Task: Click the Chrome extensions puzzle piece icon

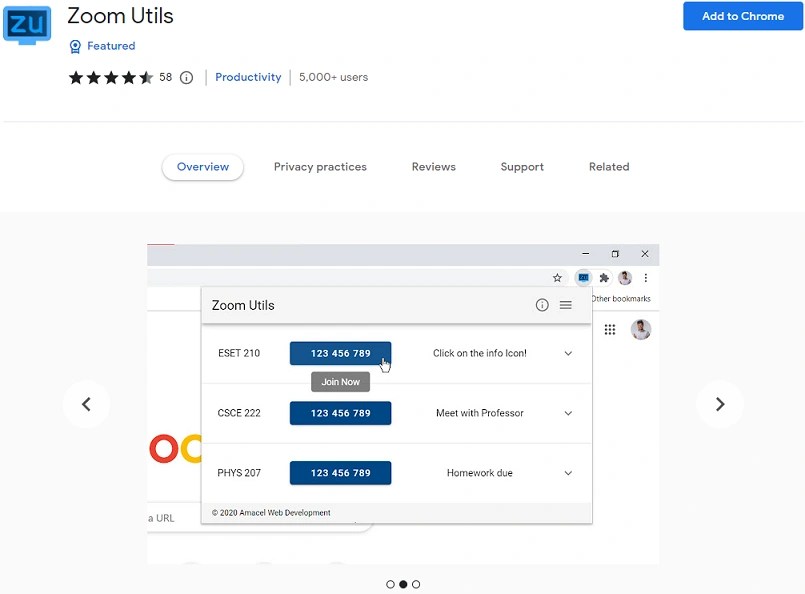Action: (x=603, y=277)
